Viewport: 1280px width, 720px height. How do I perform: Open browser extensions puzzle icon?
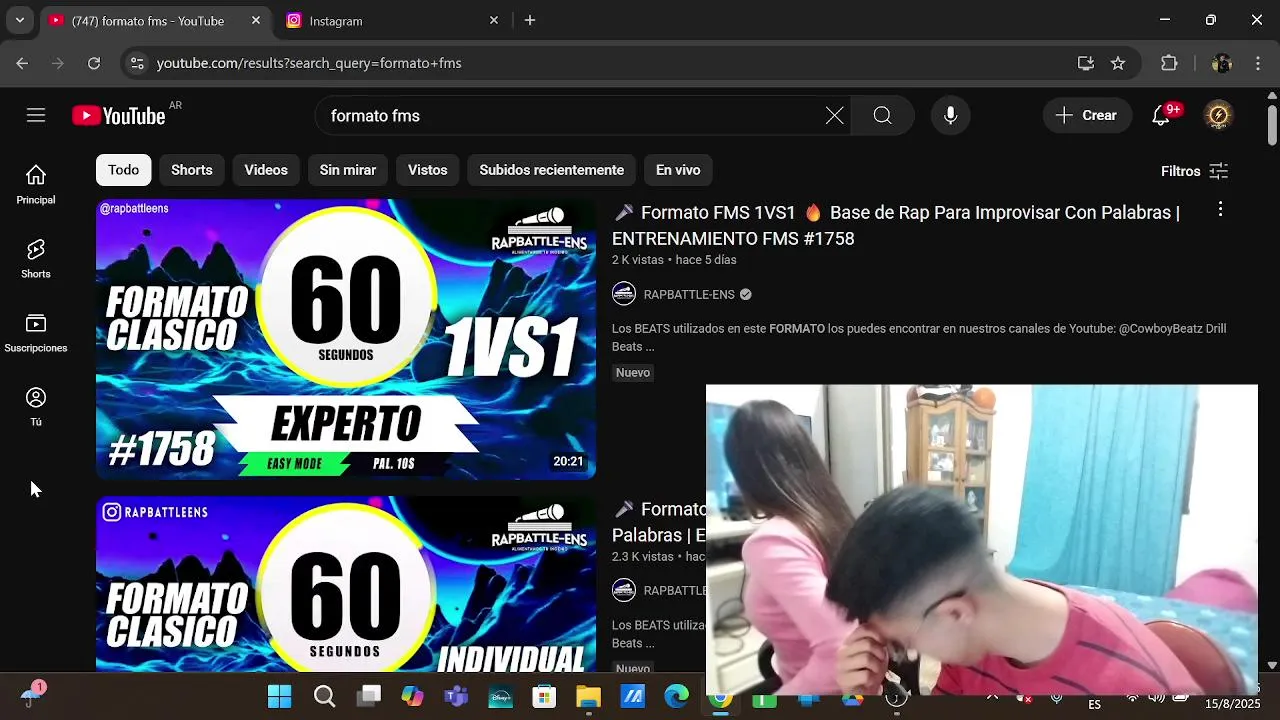click(1169, 63)
